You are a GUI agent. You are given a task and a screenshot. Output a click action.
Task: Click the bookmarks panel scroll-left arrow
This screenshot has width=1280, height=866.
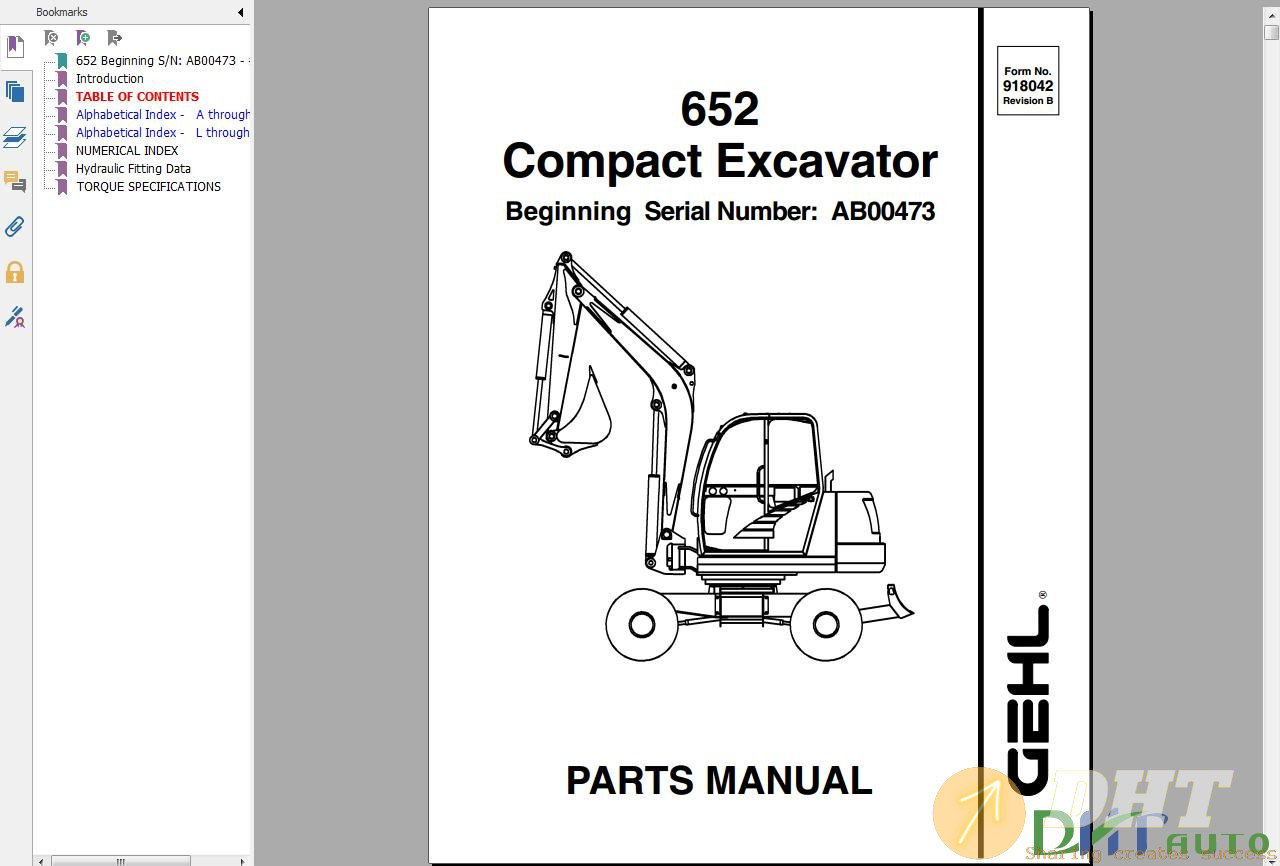coord(41,860)
